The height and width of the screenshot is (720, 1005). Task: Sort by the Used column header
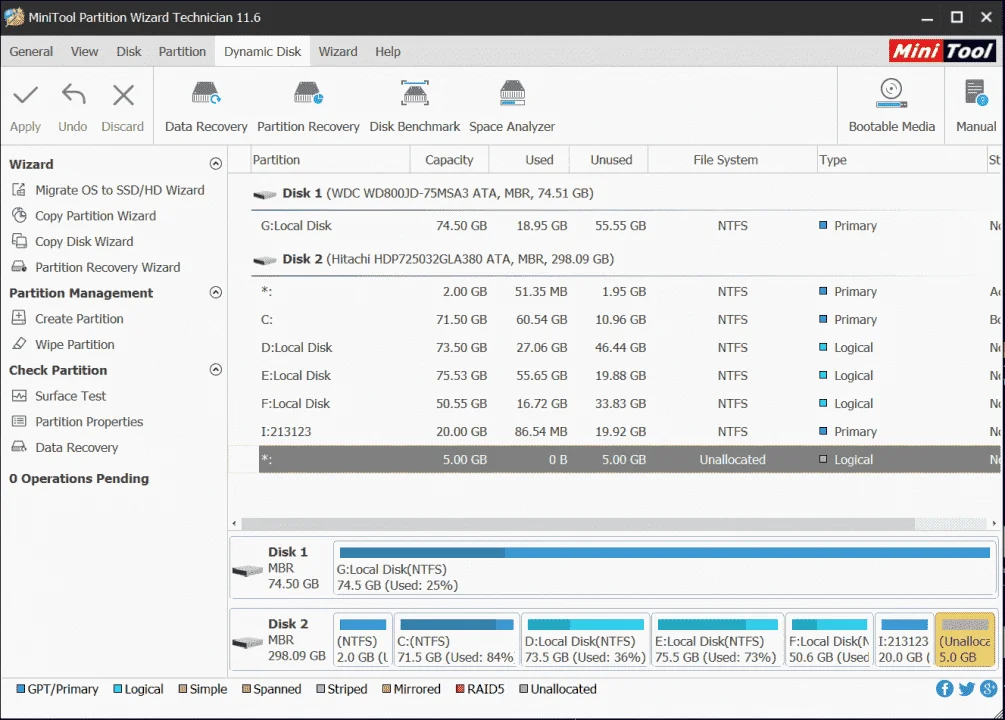coord(529,160)
